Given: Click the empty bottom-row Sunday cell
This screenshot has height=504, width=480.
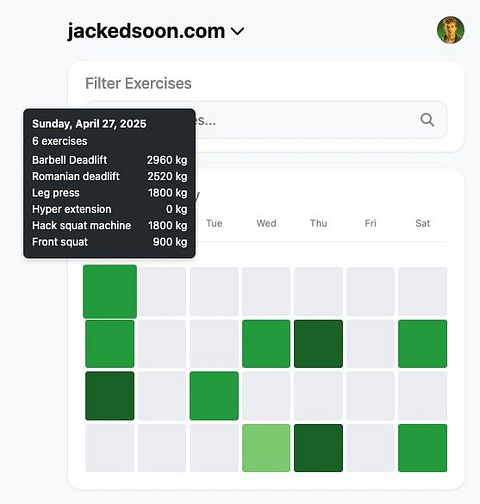Looking at the screenshot, I should click(x=110, y=448).
